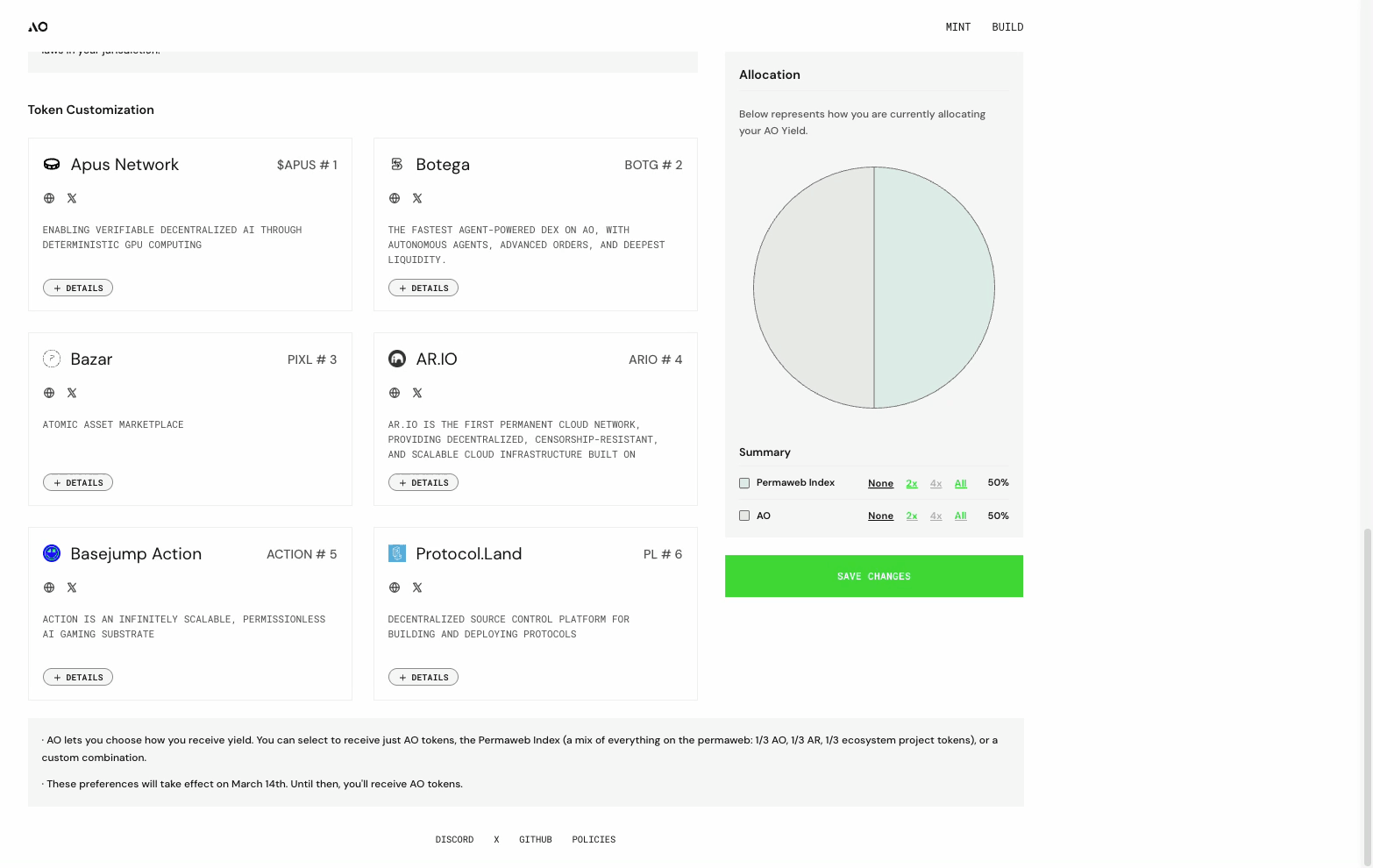Tick the AO allocation checkbox
The image size is (1373, 868).
tap(744, 516)
